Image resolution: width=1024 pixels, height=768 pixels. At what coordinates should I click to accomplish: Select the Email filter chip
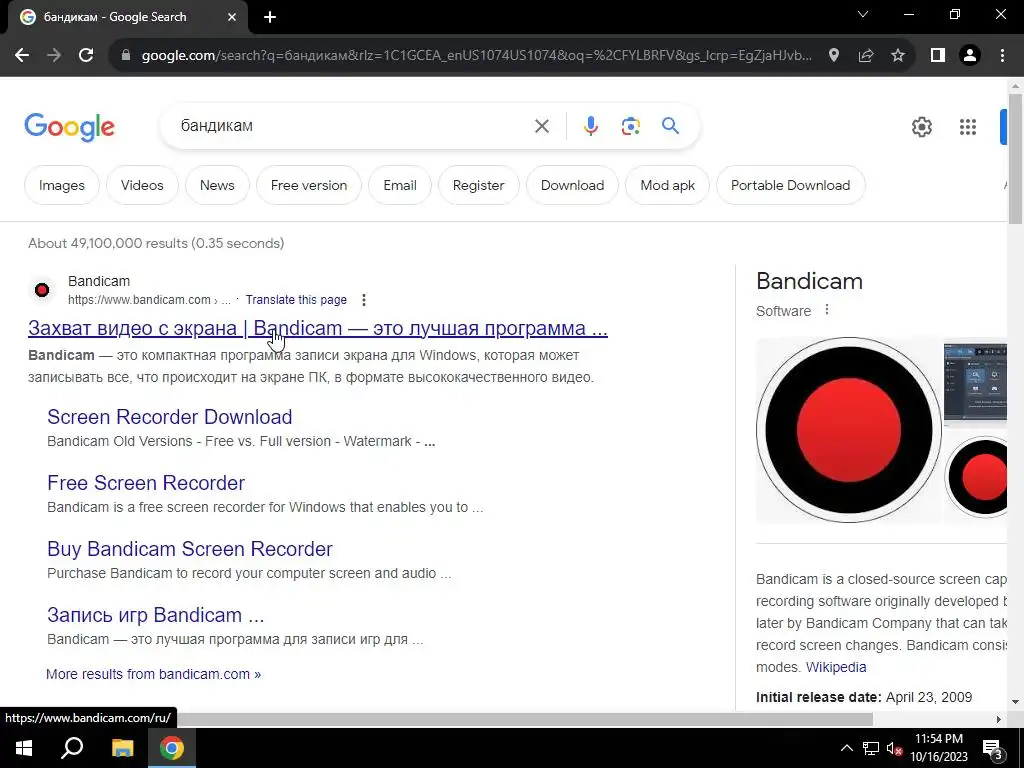coord(400,185)
